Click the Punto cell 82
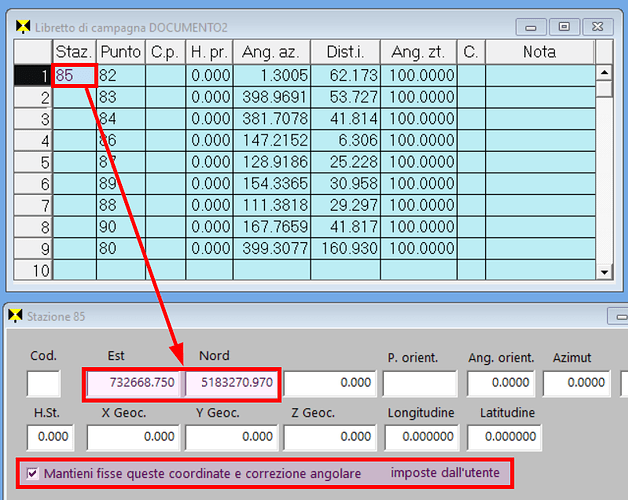Screen dimensions: 628x500 click(121, 75)
